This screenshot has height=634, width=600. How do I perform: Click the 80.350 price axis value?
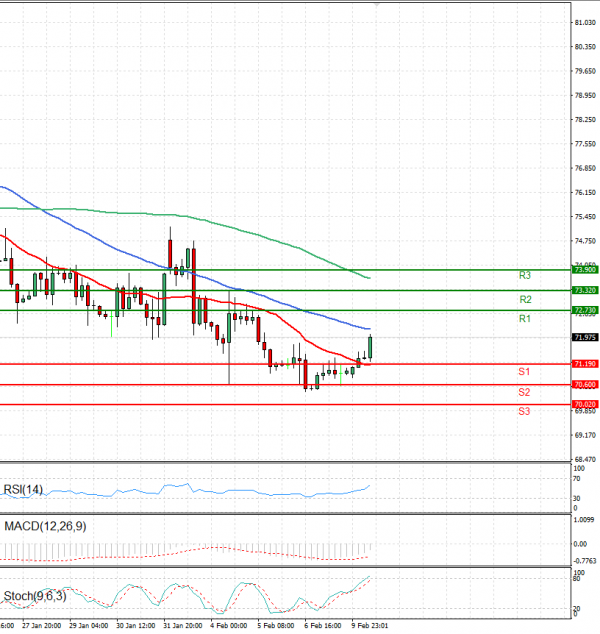[x=585, y=47]
